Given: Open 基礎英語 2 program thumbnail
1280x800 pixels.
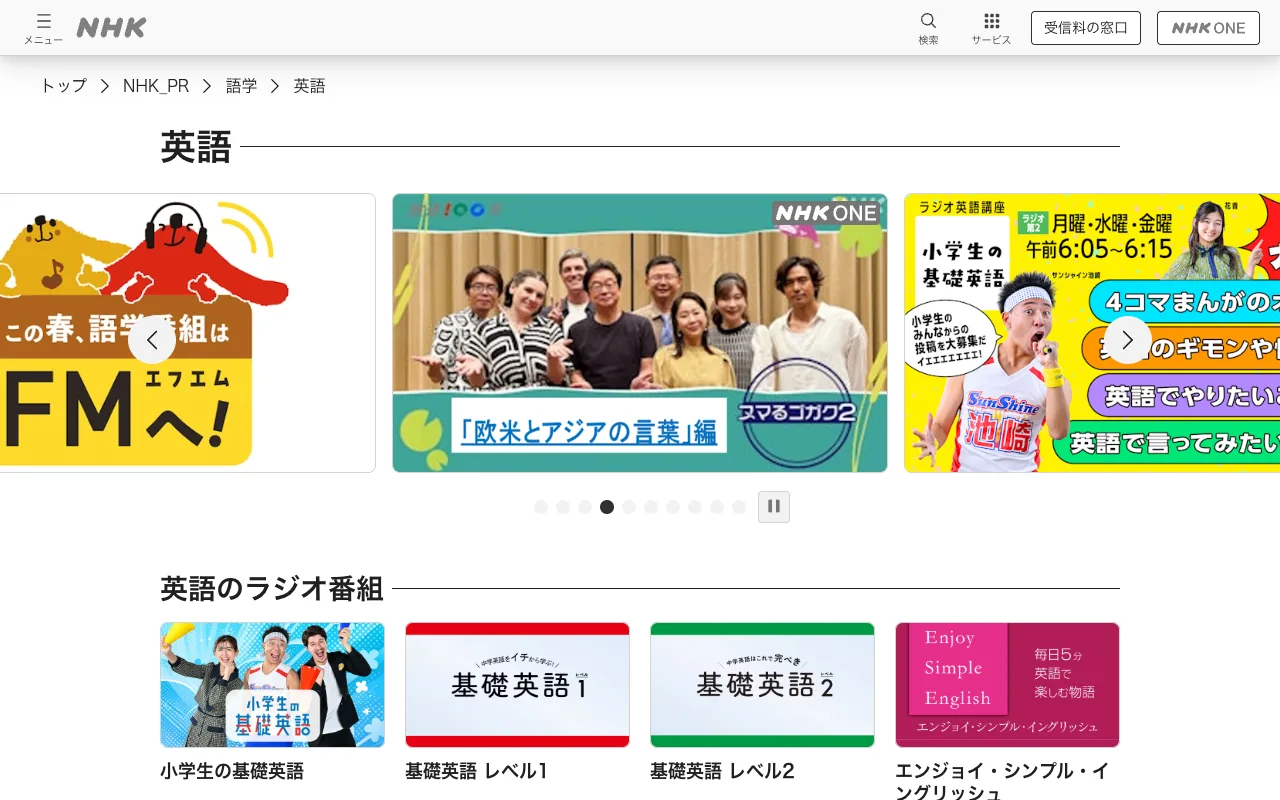Looking at the screenshot, I should 762,685.
